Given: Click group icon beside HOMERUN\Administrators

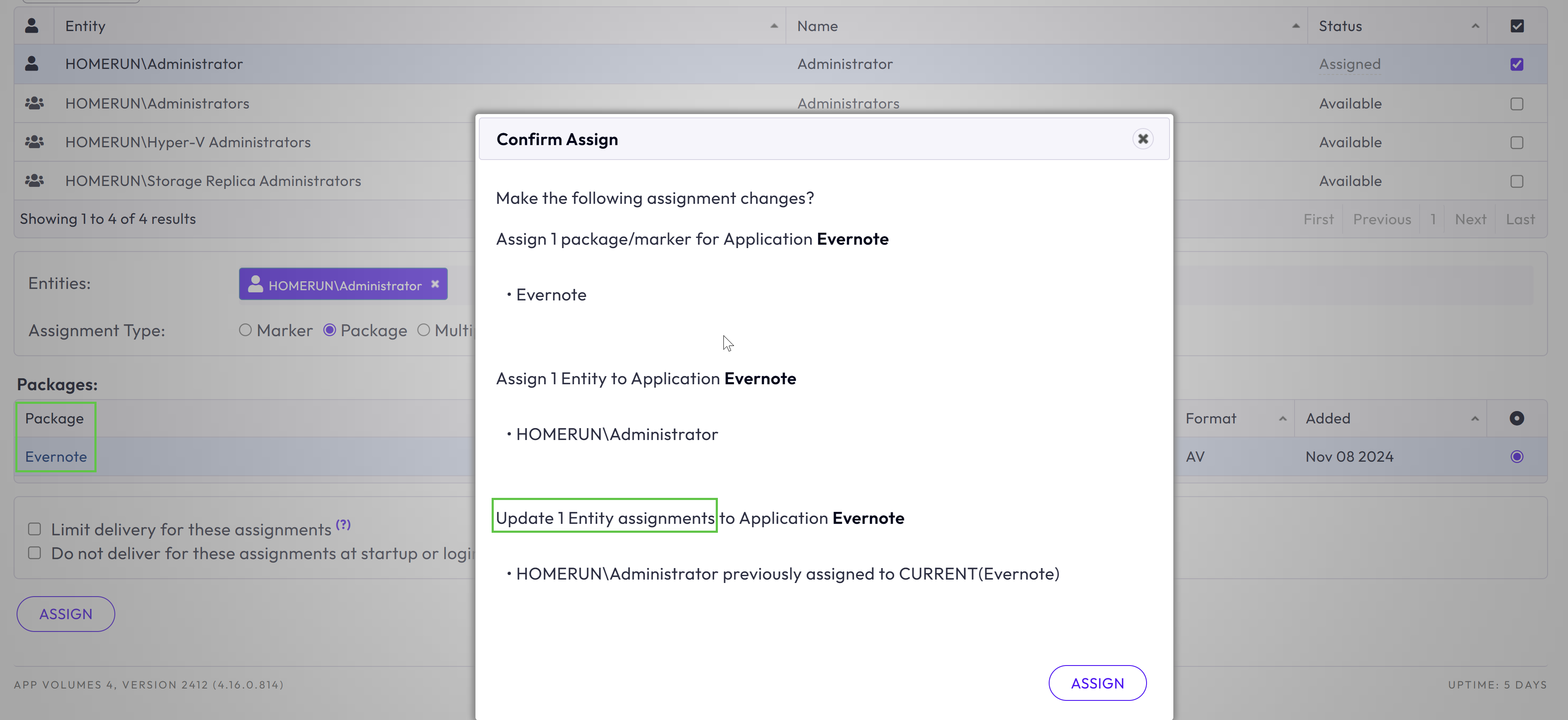Looking at the screenshot, I should [34, 103].
